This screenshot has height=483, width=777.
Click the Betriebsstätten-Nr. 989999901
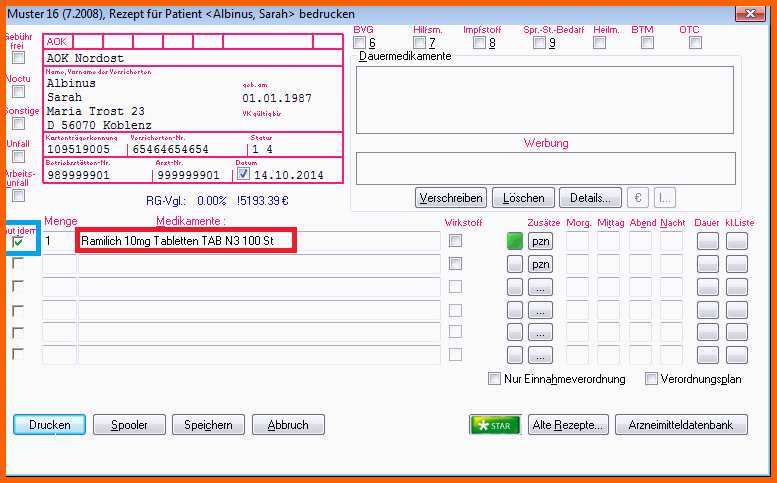(x=78, y=175)
